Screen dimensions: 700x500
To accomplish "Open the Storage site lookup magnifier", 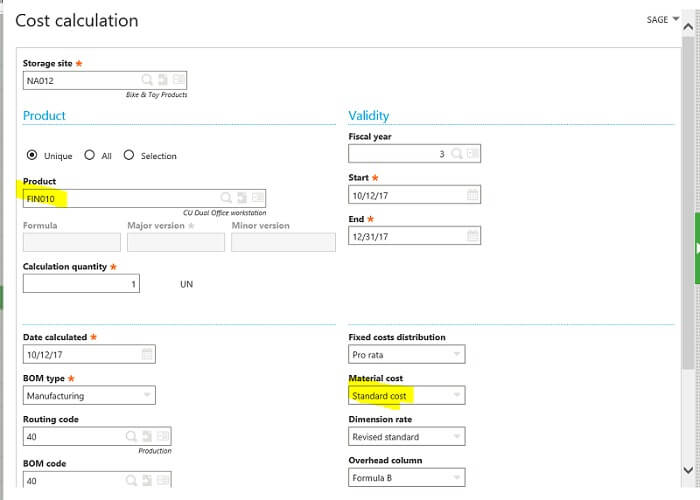I will coord(146,80).
